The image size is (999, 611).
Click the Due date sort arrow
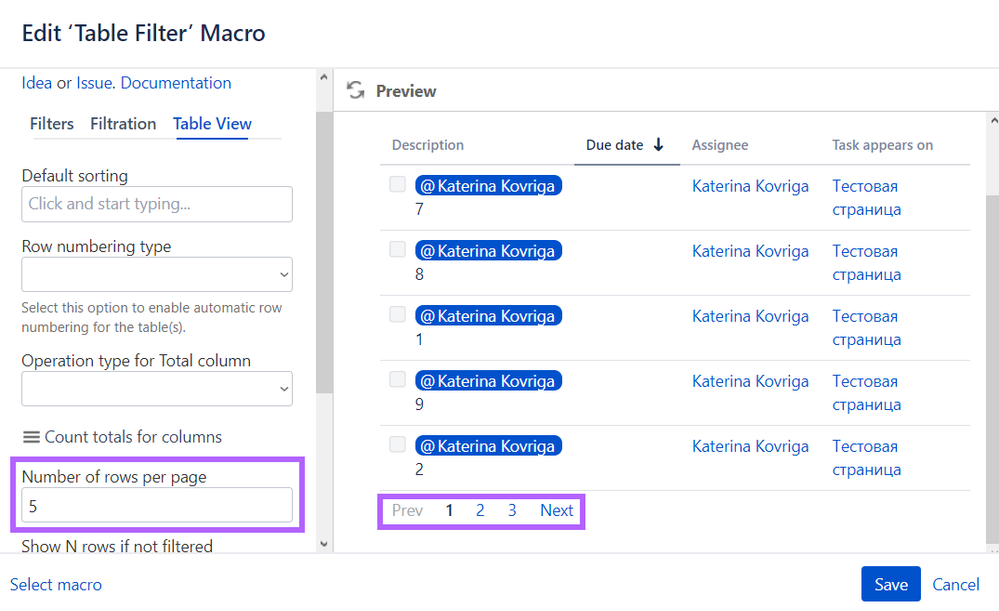tap(658, 145)
